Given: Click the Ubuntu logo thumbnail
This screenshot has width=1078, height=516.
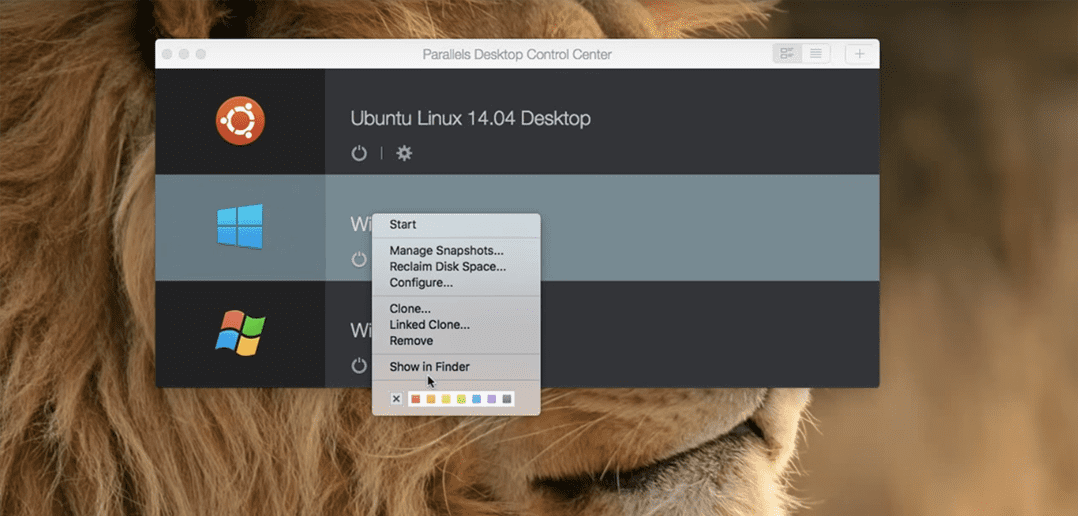Looking at the screenshot, I should (x=240, y=120).
